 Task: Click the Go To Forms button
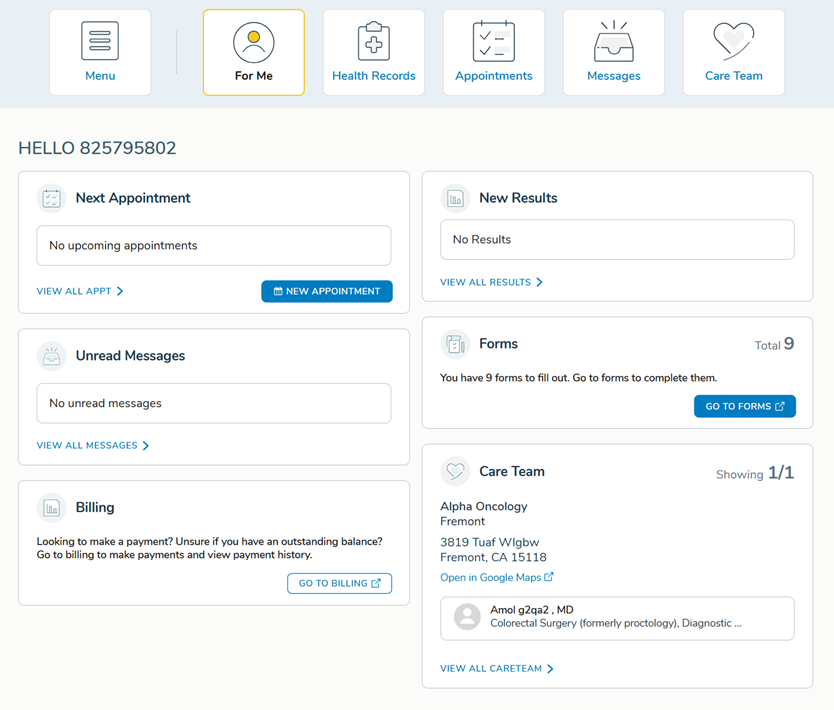tap(745, 406)
